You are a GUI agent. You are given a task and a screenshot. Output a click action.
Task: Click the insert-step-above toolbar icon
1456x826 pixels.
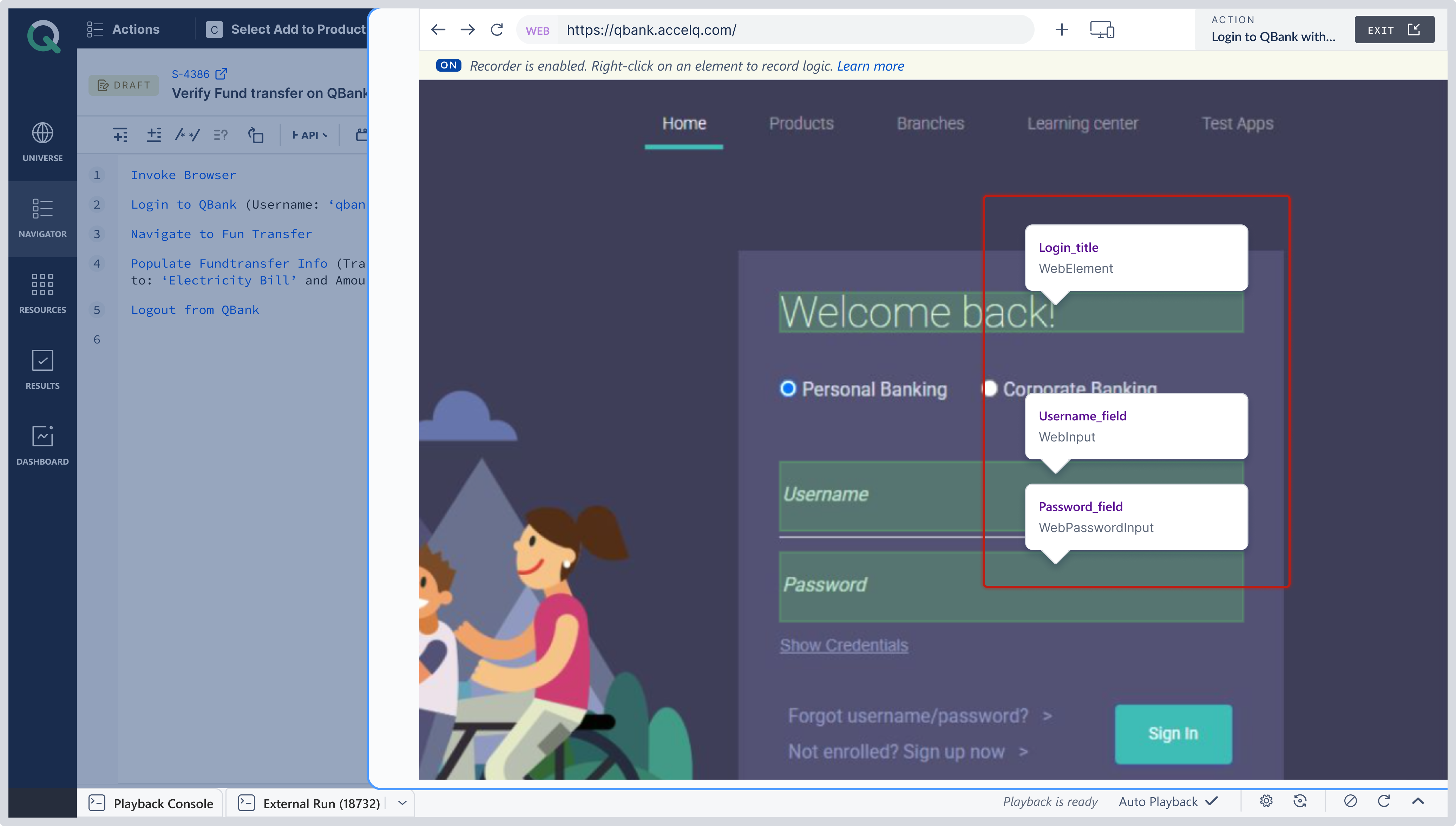[120, 135]
